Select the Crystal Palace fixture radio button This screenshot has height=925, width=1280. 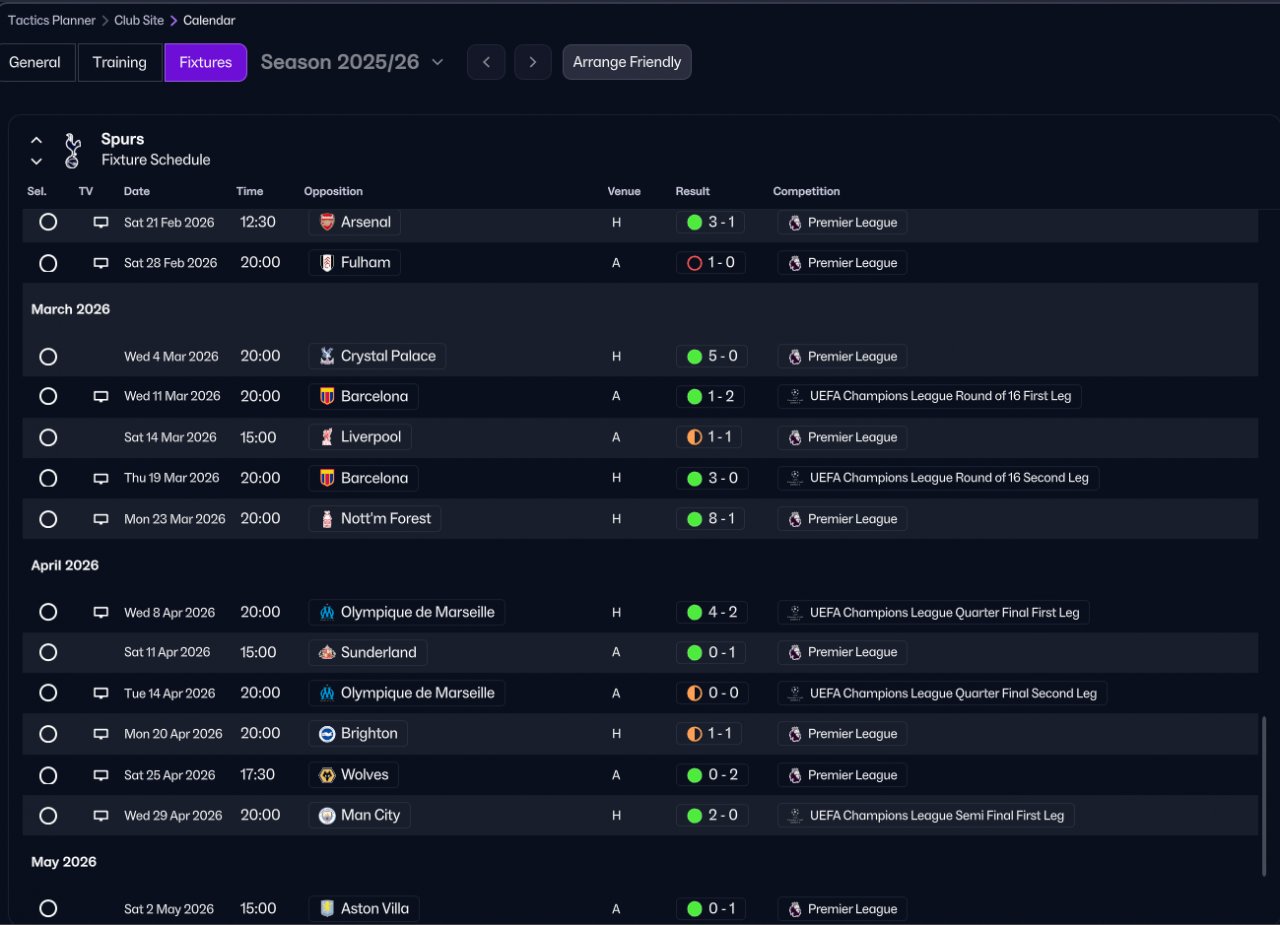[x=48, y=356]
